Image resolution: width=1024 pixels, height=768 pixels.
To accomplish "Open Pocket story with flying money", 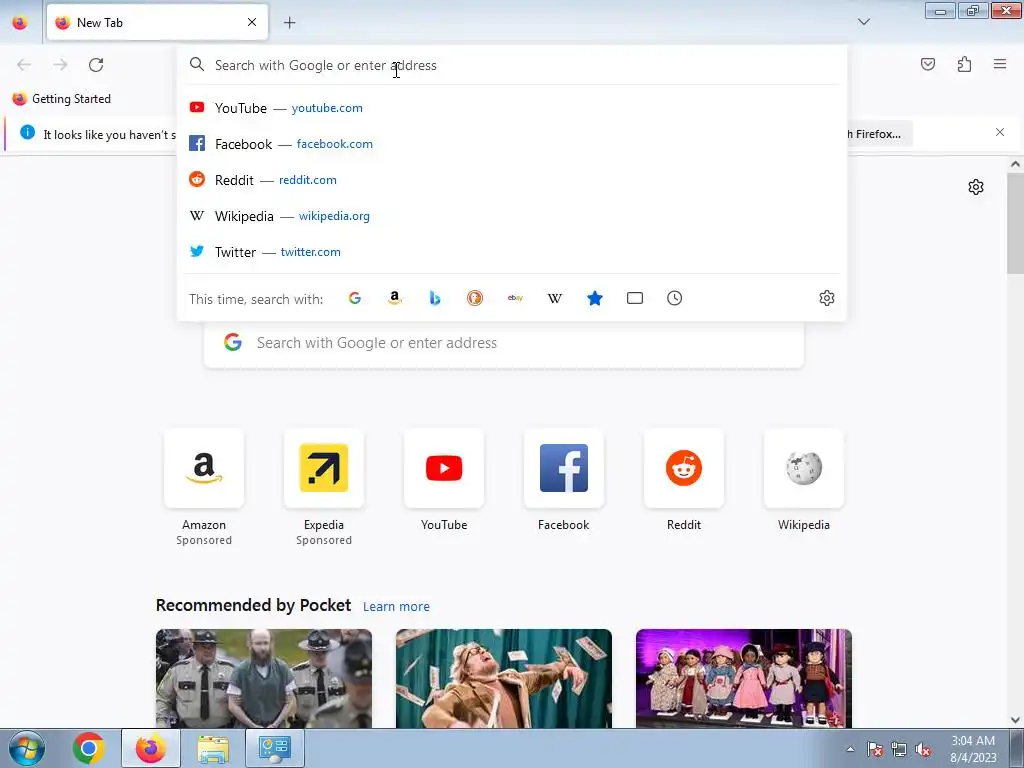I will [x=504, y=678].
